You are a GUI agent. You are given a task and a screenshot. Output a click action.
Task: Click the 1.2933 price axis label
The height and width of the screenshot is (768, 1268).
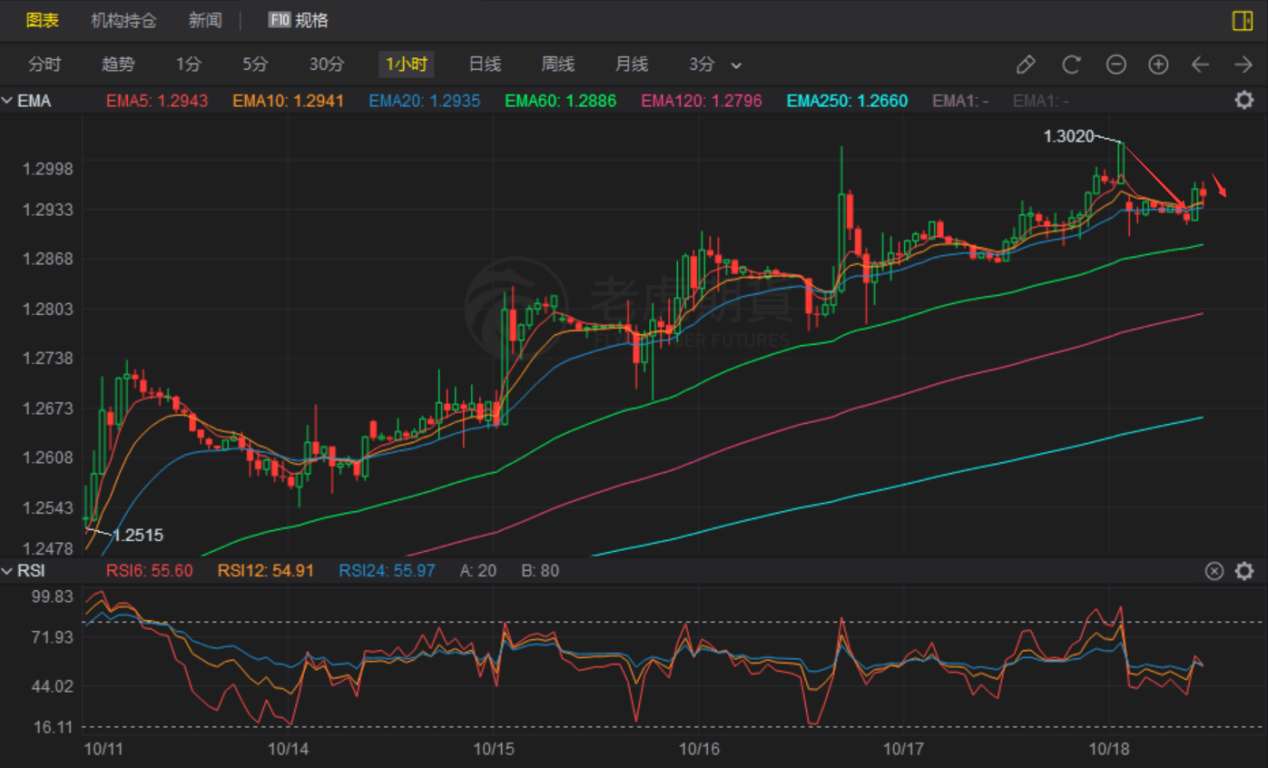(x=49, y=210)
